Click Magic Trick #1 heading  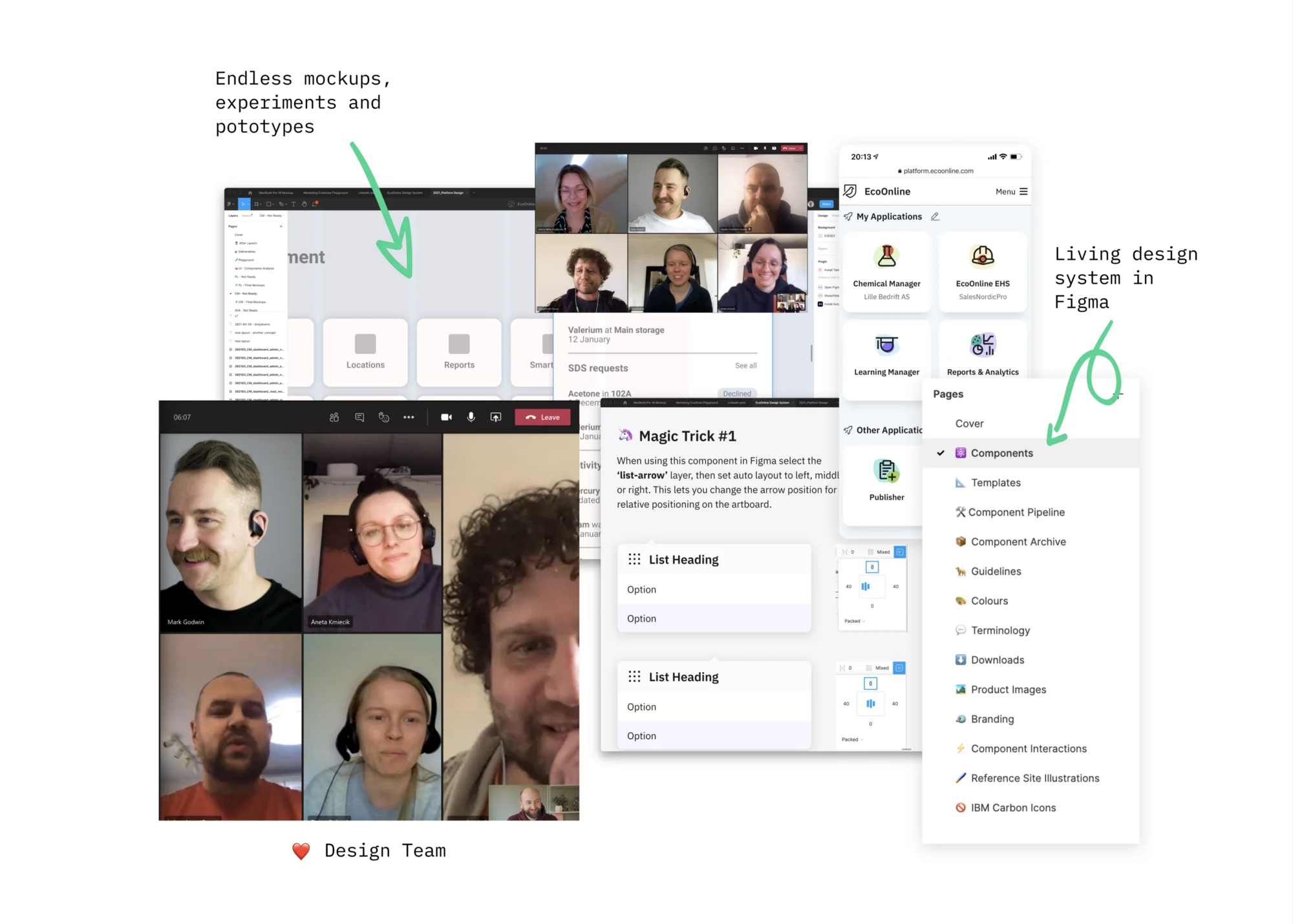coord(687,436)
